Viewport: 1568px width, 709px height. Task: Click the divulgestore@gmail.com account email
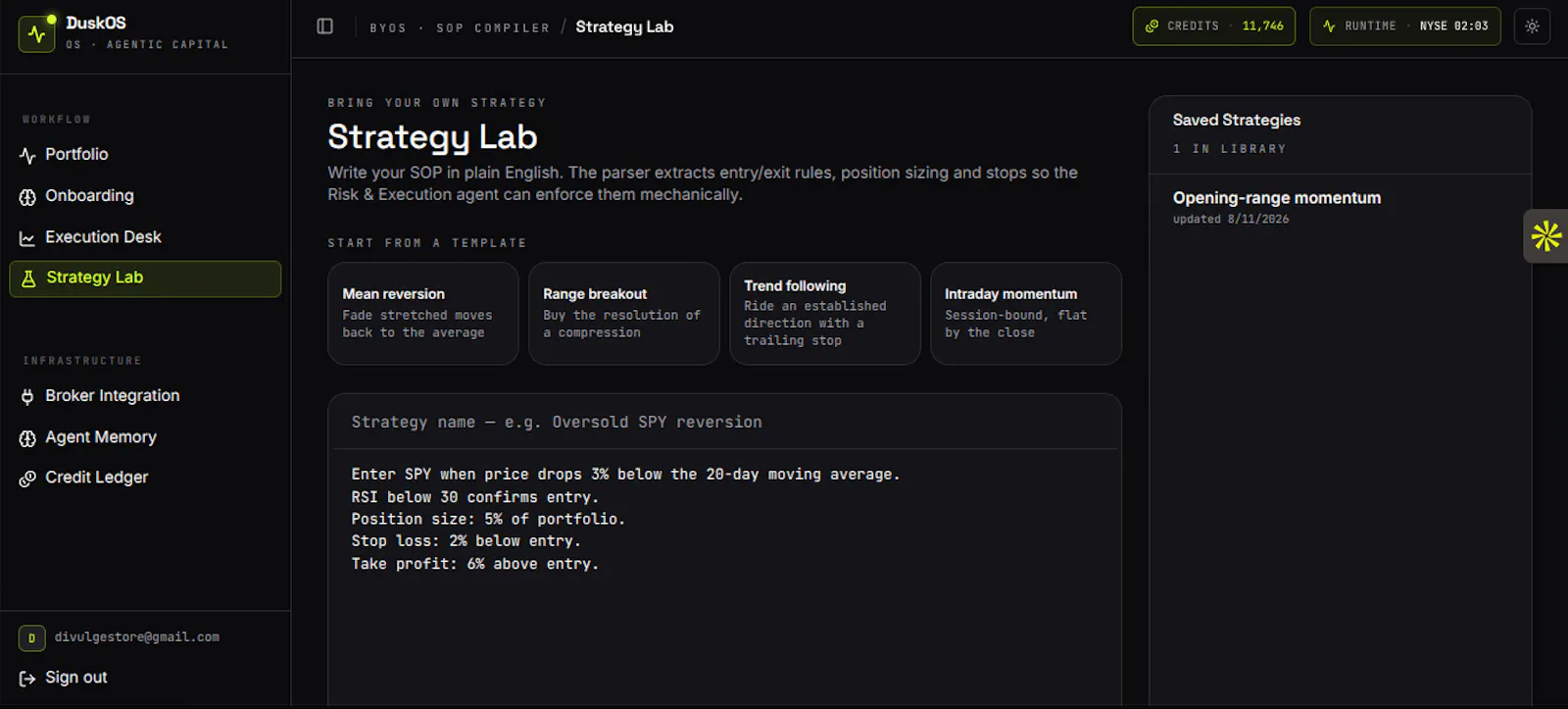(137, 637)
